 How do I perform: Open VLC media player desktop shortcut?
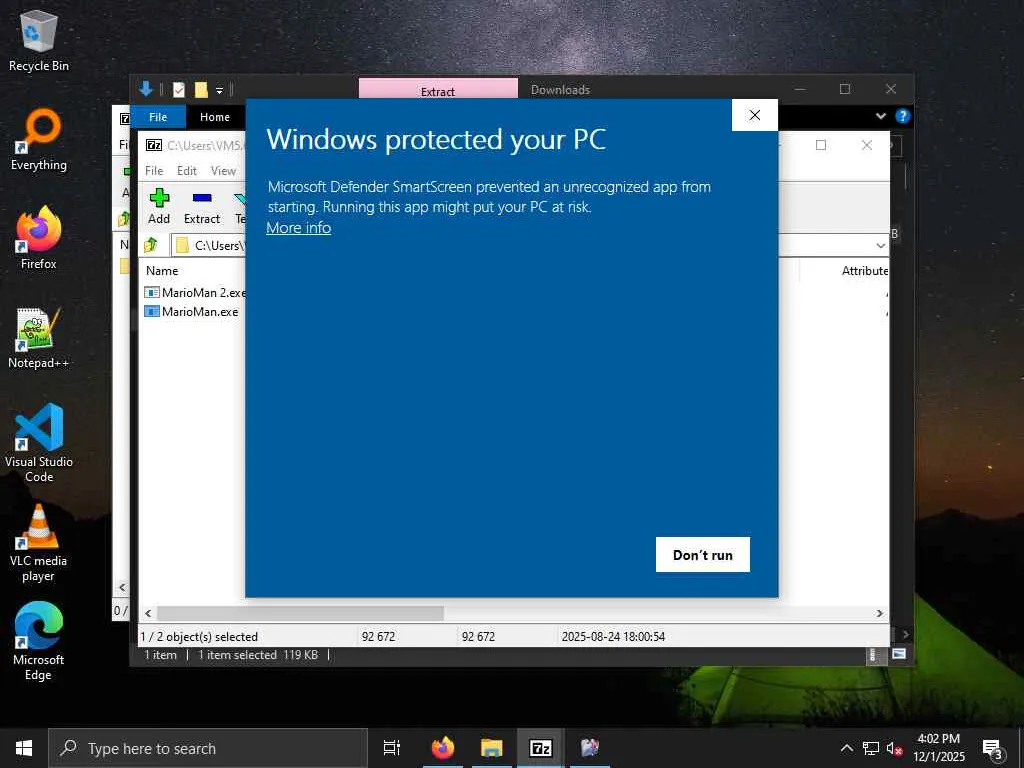(x=39, y=543)
